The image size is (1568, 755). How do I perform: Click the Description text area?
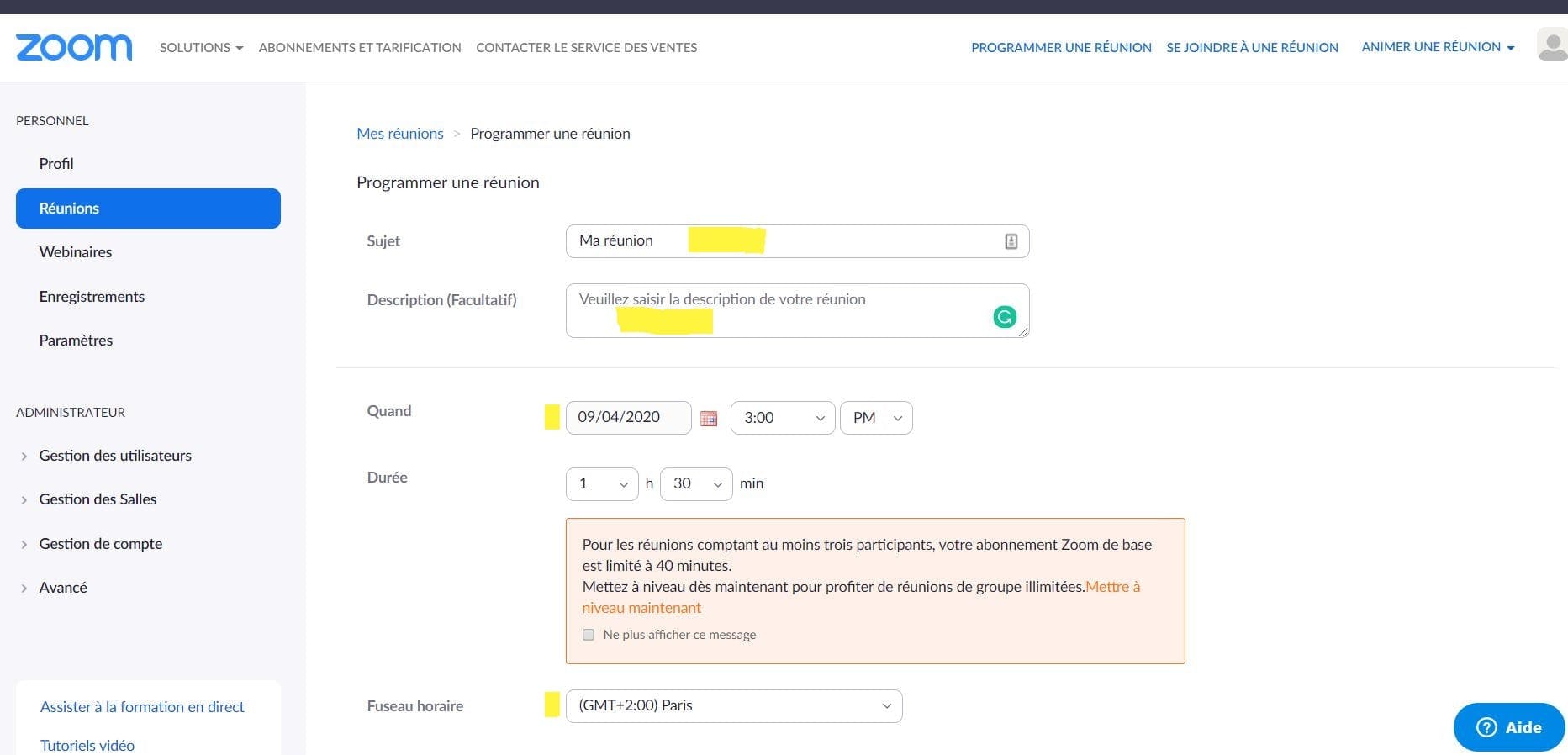point(797,311)
